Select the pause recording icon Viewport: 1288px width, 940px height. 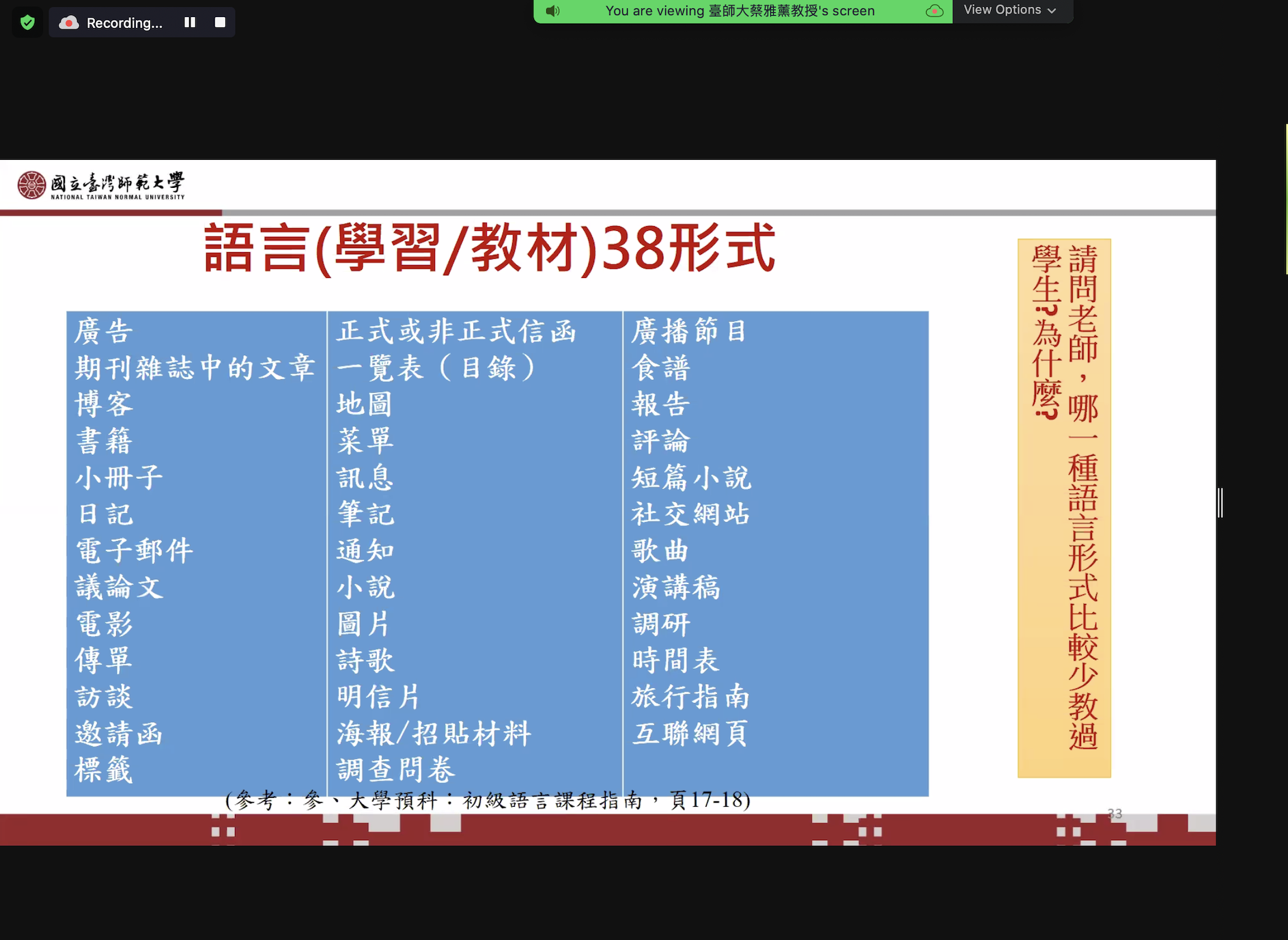[190, 22]
